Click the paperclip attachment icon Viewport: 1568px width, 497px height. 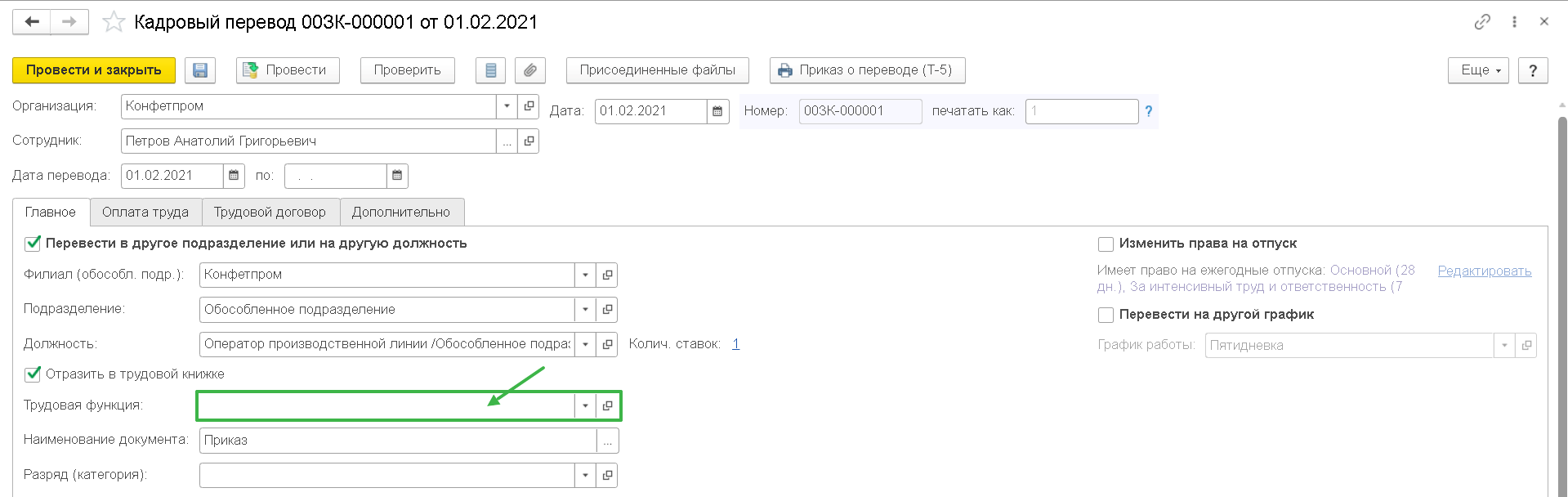coord(530,70)
